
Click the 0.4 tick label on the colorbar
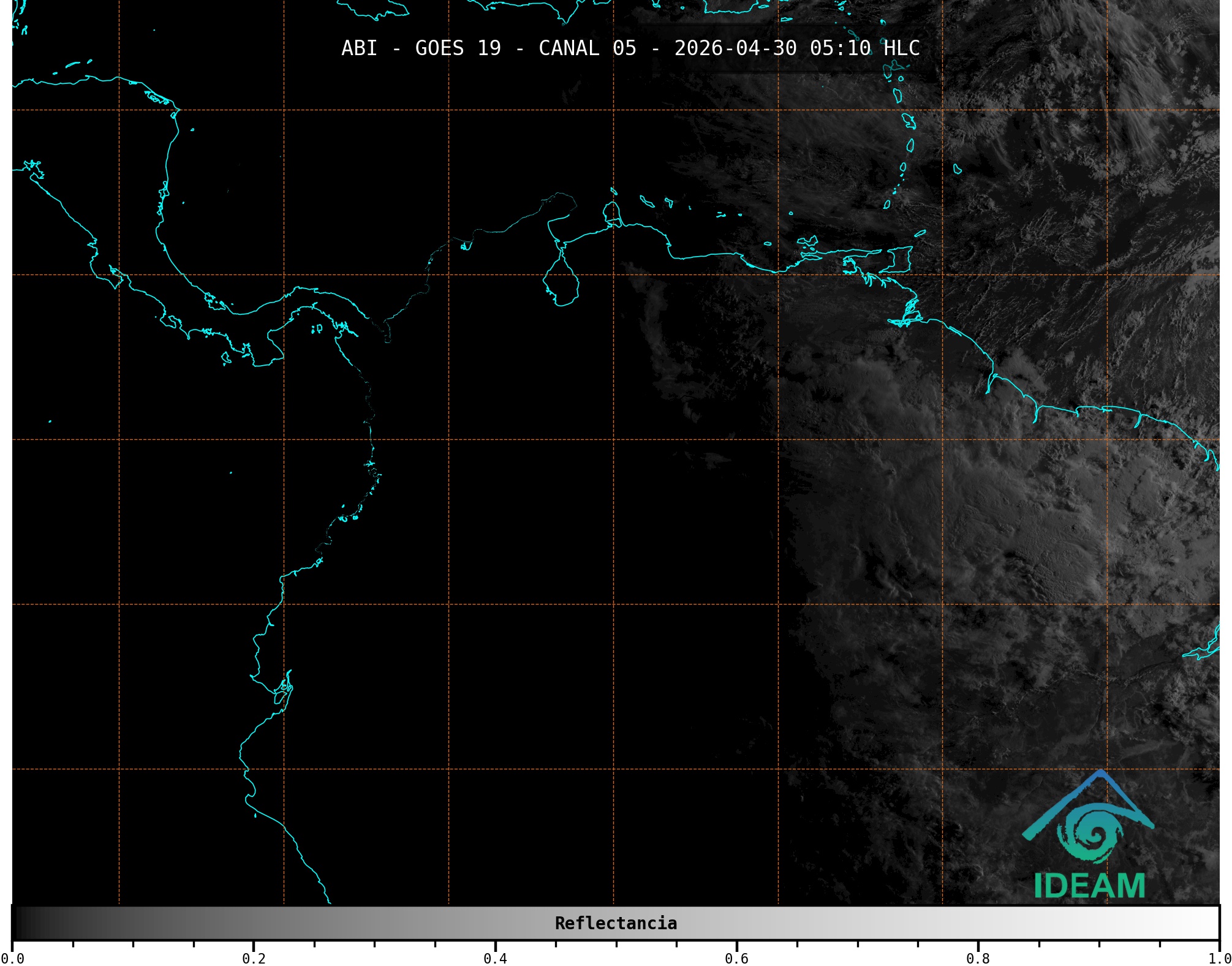[x=495, y=958]
